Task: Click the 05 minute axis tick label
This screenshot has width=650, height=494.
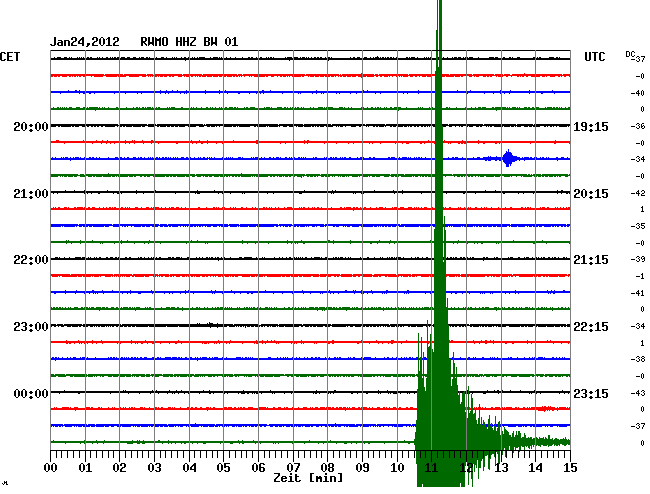Action: [223, 468]
